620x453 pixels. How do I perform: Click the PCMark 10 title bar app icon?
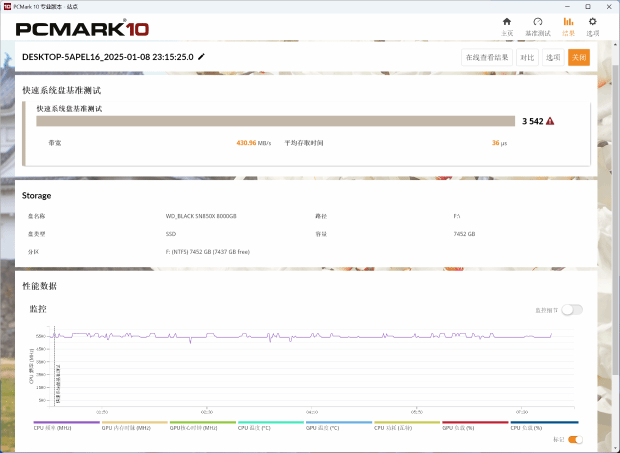click(7, 7)
